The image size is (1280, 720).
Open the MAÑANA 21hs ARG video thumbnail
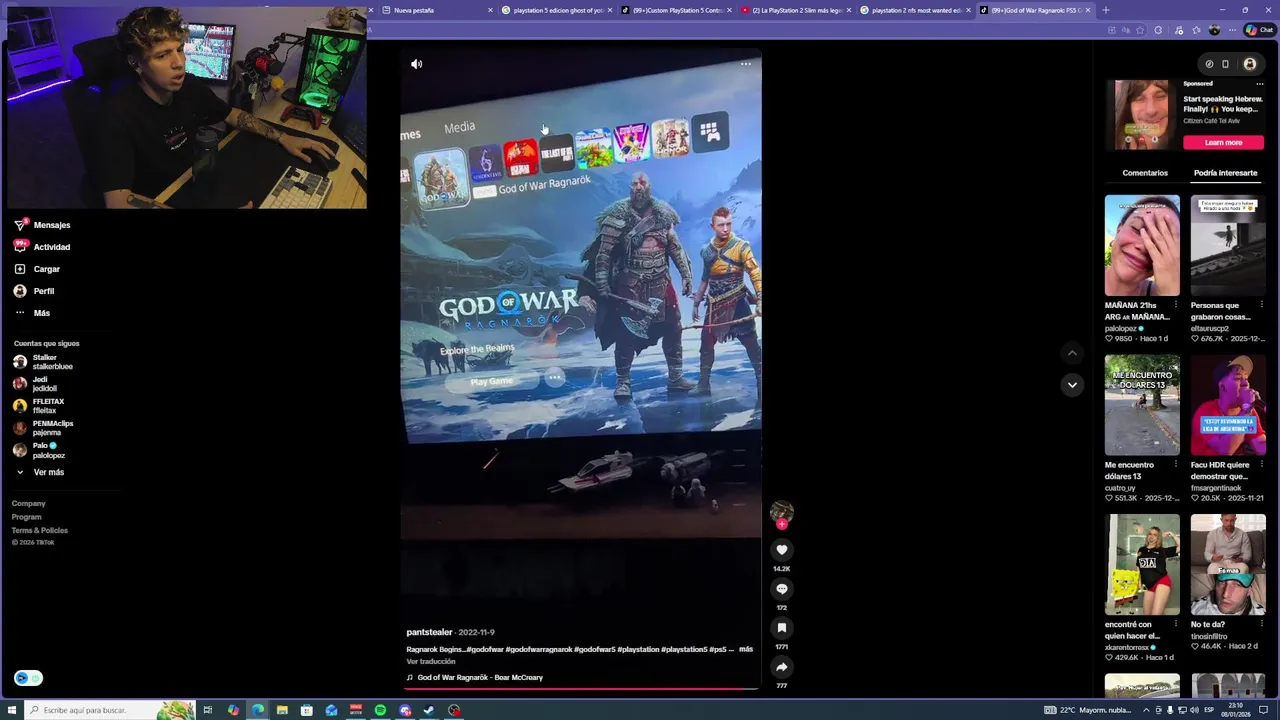pos(1142,245)
